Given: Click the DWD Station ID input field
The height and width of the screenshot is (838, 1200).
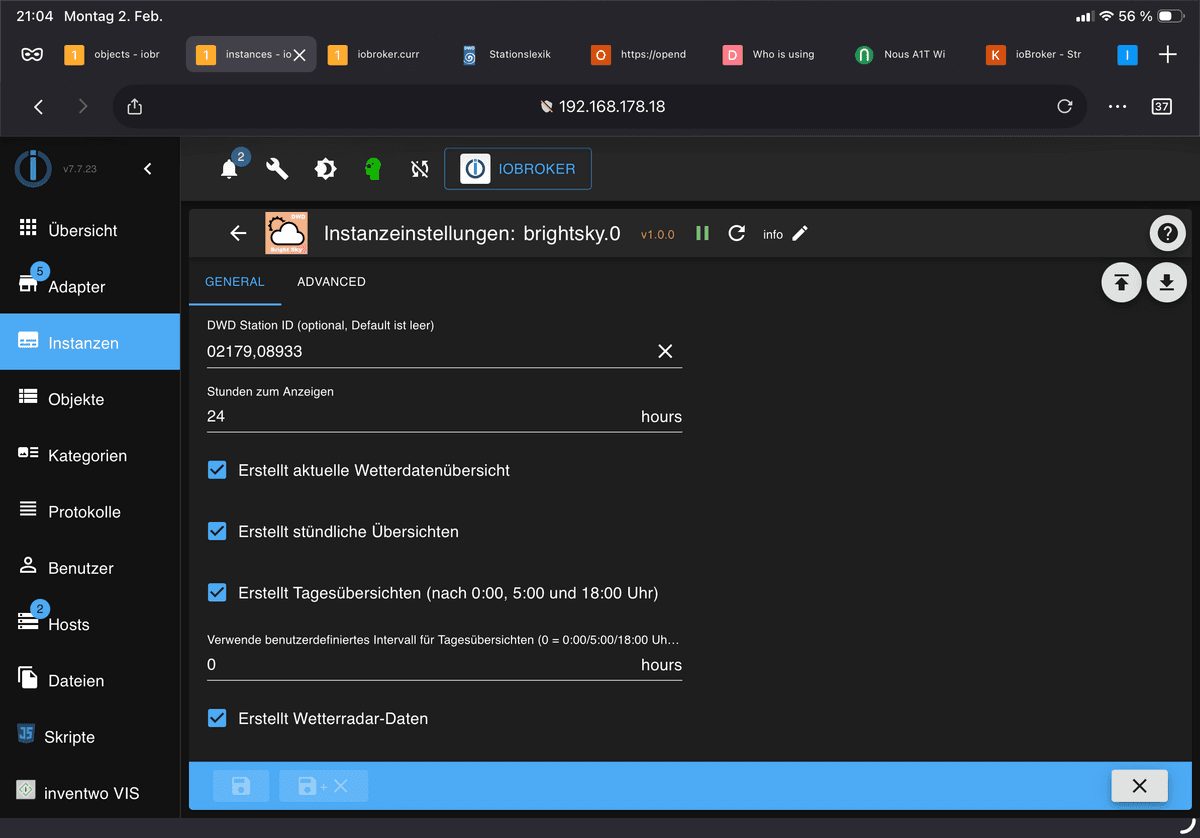Looking at the screenshot, I should pos(428,351).
